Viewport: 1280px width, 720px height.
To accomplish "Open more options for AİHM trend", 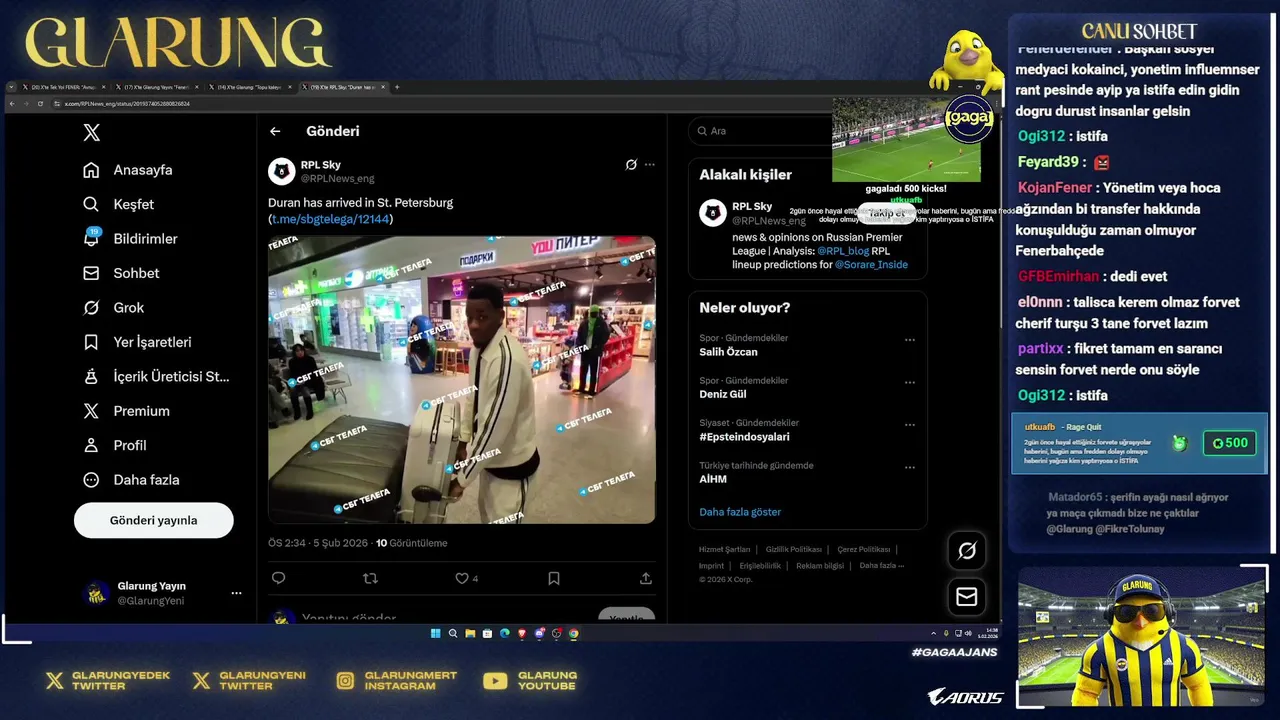I will (910, 467).
